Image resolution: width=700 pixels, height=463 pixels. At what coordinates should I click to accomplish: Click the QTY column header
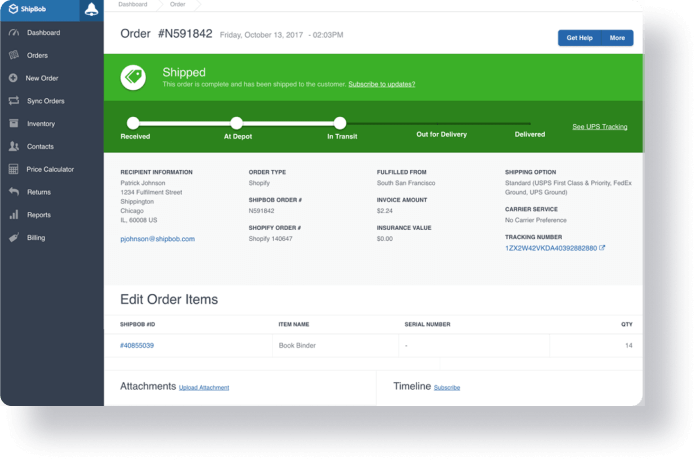point(627,325)
